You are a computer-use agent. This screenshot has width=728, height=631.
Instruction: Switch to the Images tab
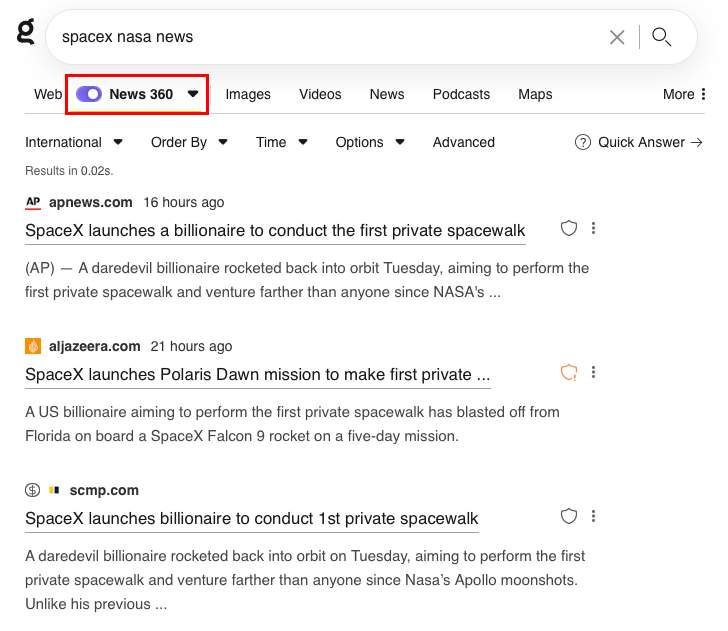coord(248,95)
